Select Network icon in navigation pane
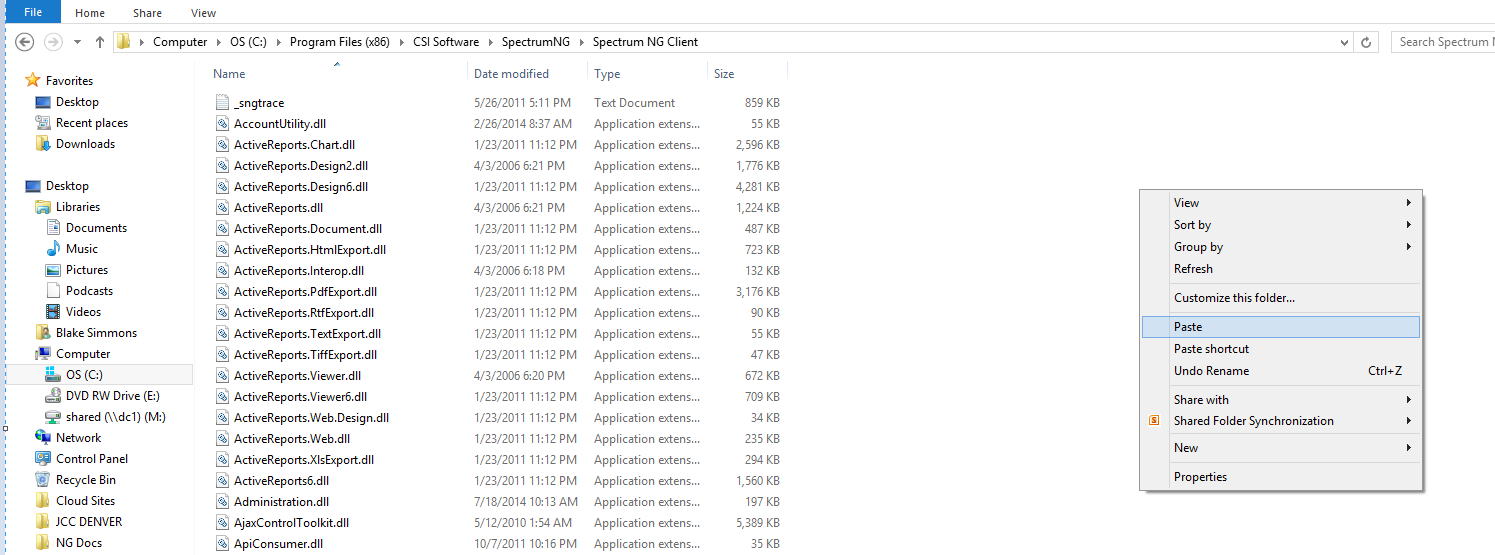The width and height of the screenshot is (1495, 555). (x=43, y=438)
